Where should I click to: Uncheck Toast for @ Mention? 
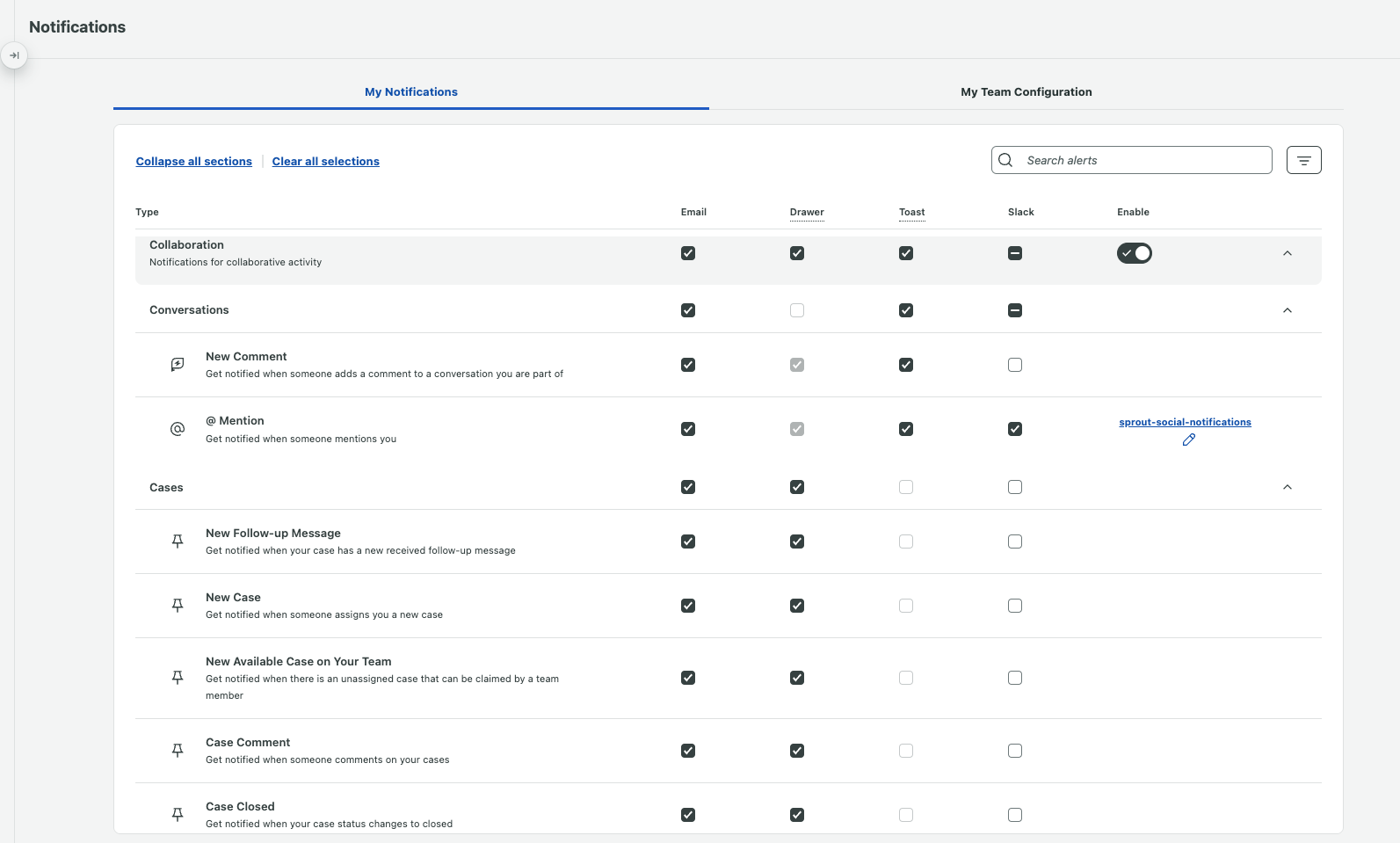[x=906, y=429]
